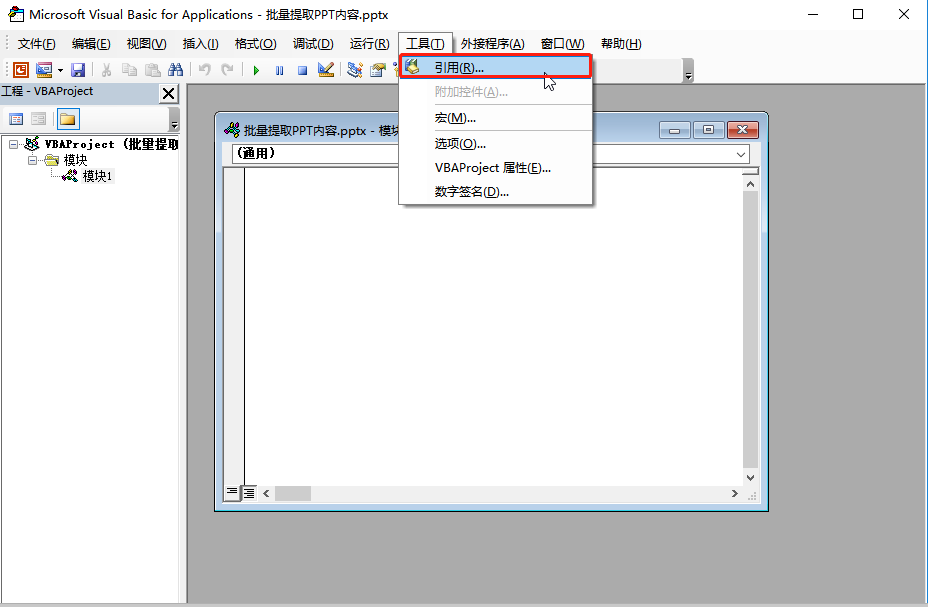Open the 编辑(E) menu
Screen dimensions: 928x607
pyautogui.click(x=91, y=44)
